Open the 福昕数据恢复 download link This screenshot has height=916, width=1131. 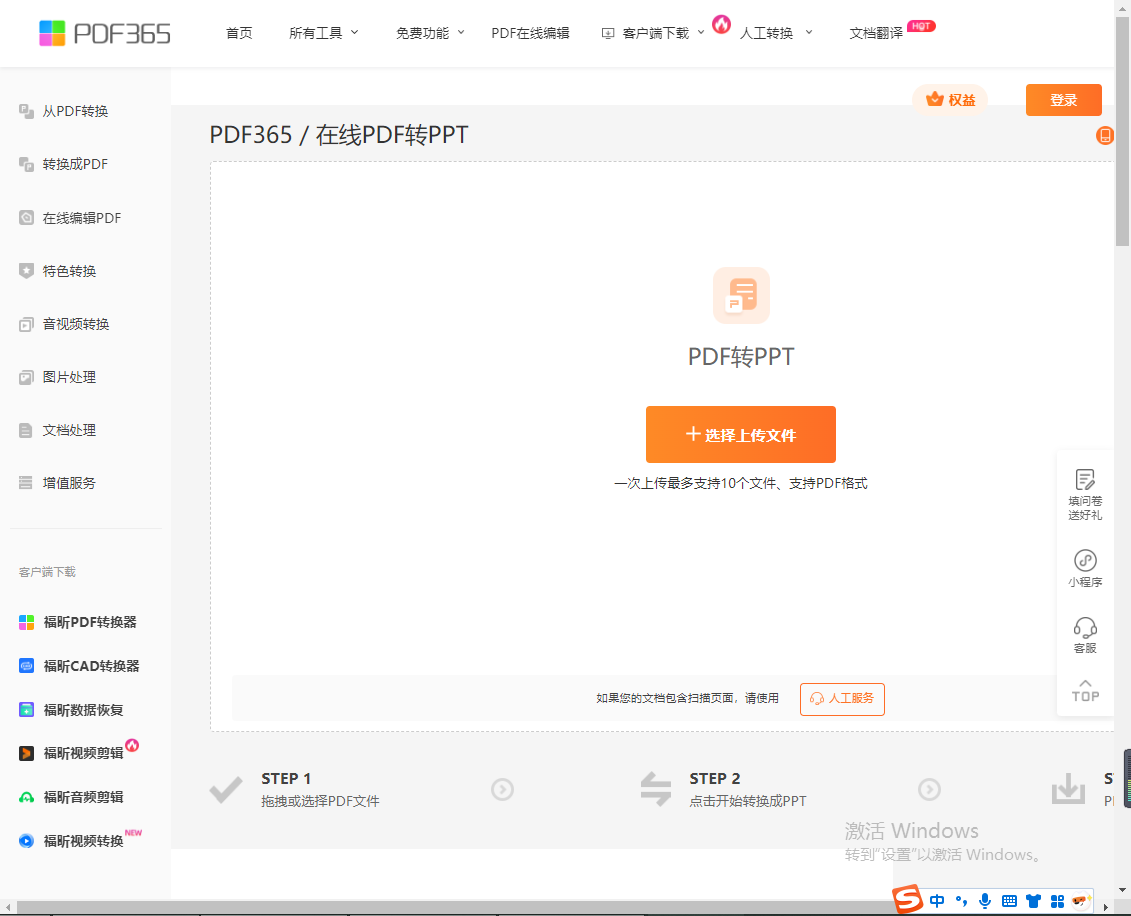tap(84, 710)
